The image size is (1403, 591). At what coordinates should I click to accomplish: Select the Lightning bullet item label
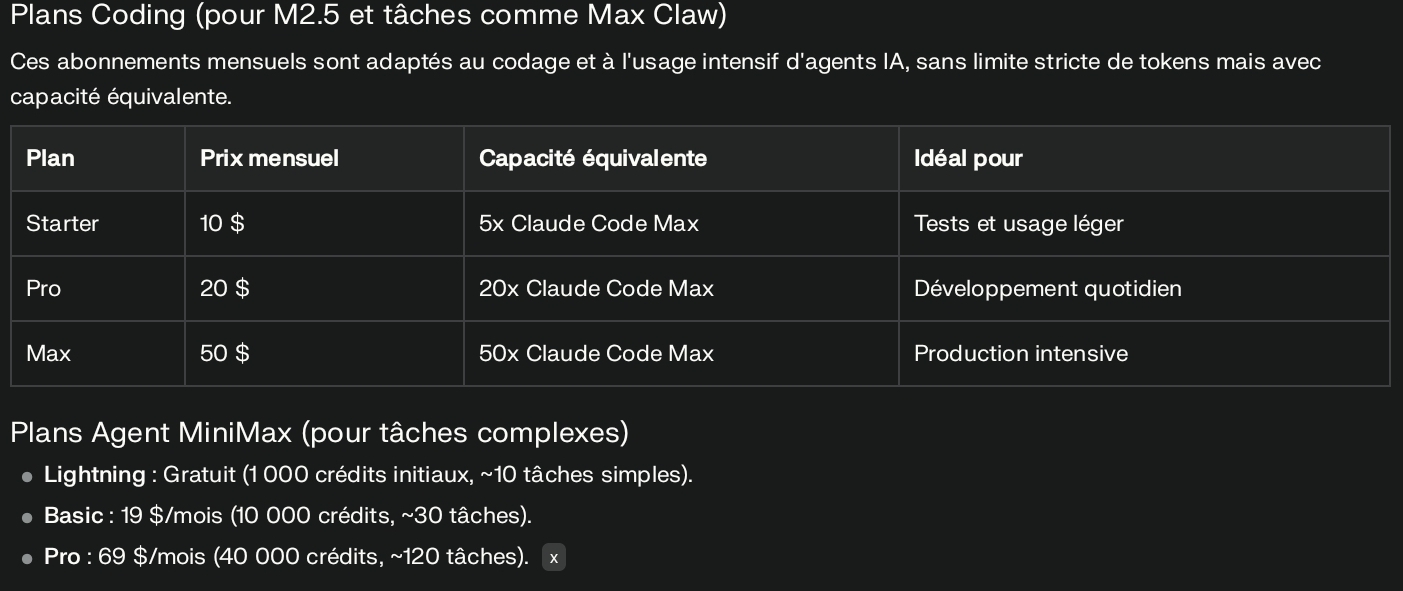click(x=95, y=474)
